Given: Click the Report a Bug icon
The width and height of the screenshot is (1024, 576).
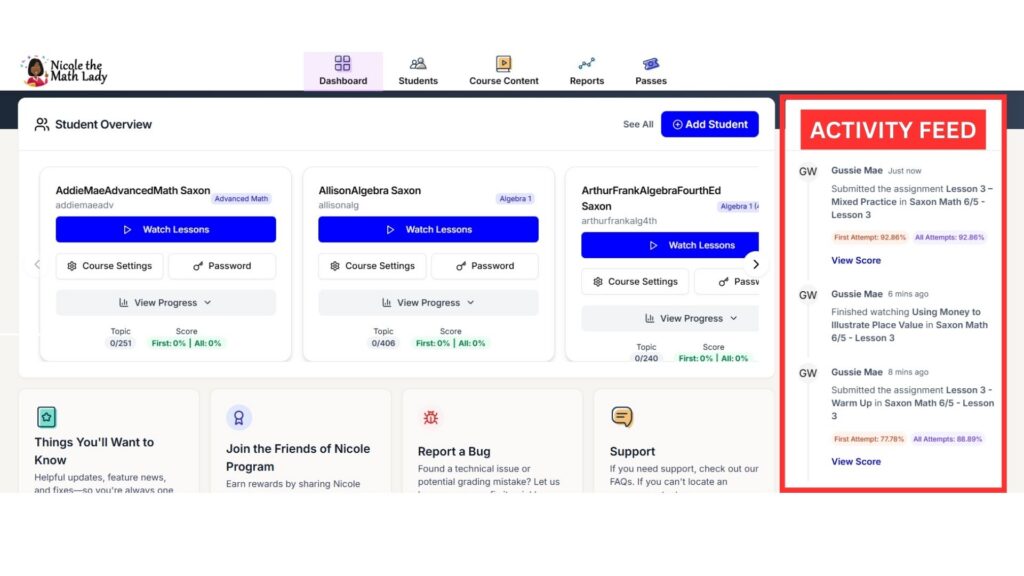Looking at the screenshot, I should coord(430,417).
